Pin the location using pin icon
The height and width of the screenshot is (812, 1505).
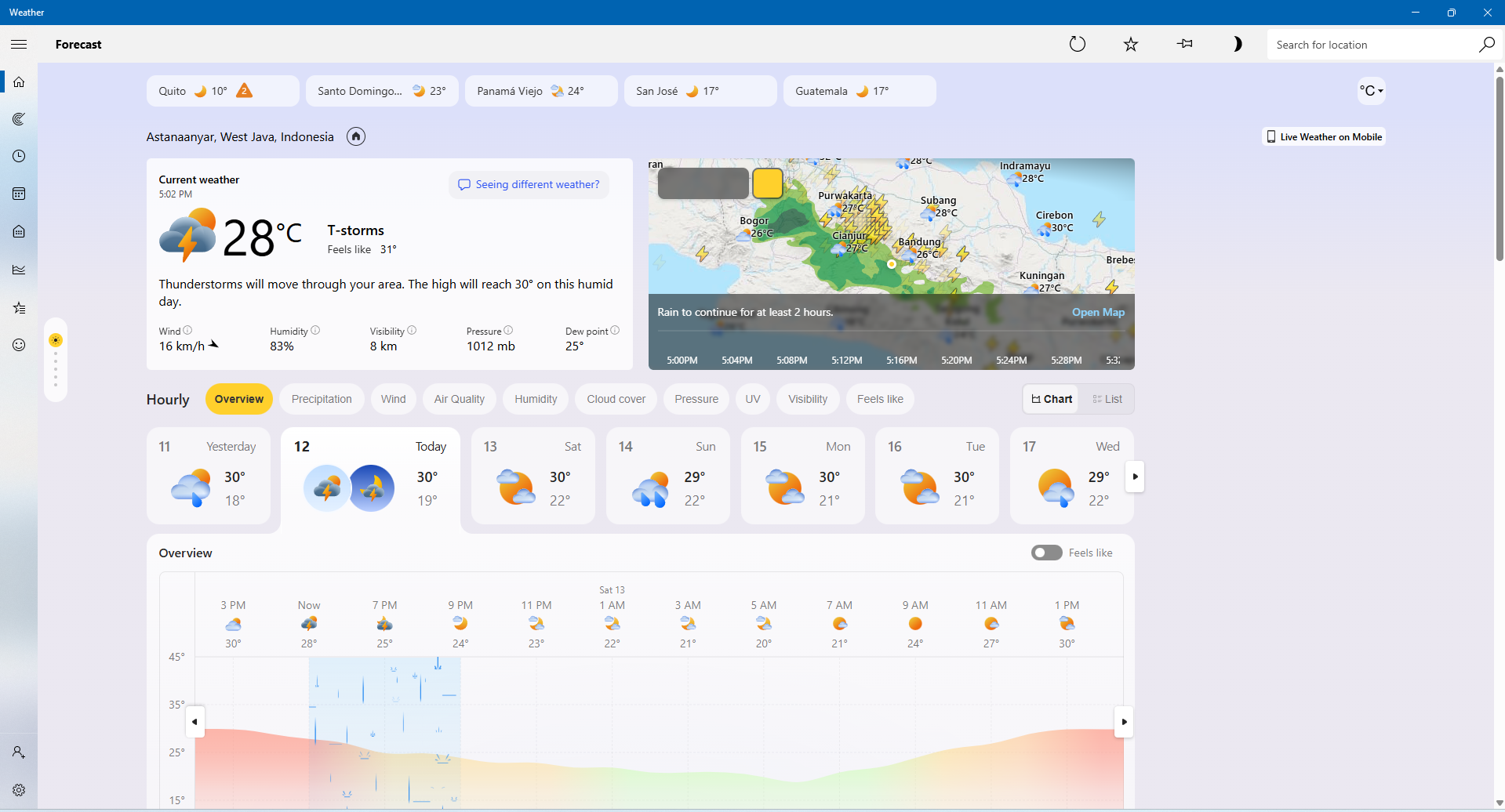1184,45
